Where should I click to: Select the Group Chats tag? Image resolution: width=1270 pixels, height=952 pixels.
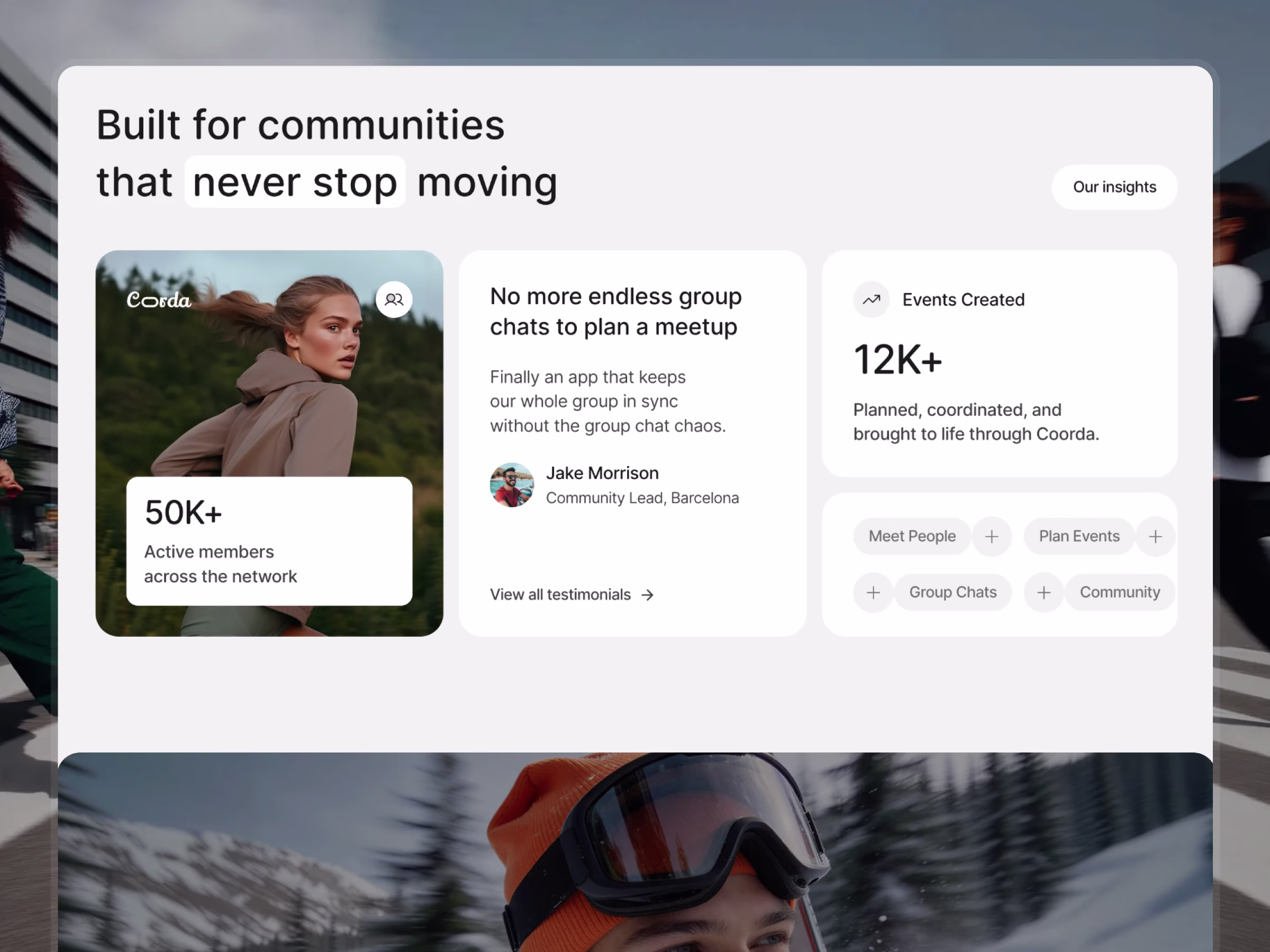(x=952, y=592)
